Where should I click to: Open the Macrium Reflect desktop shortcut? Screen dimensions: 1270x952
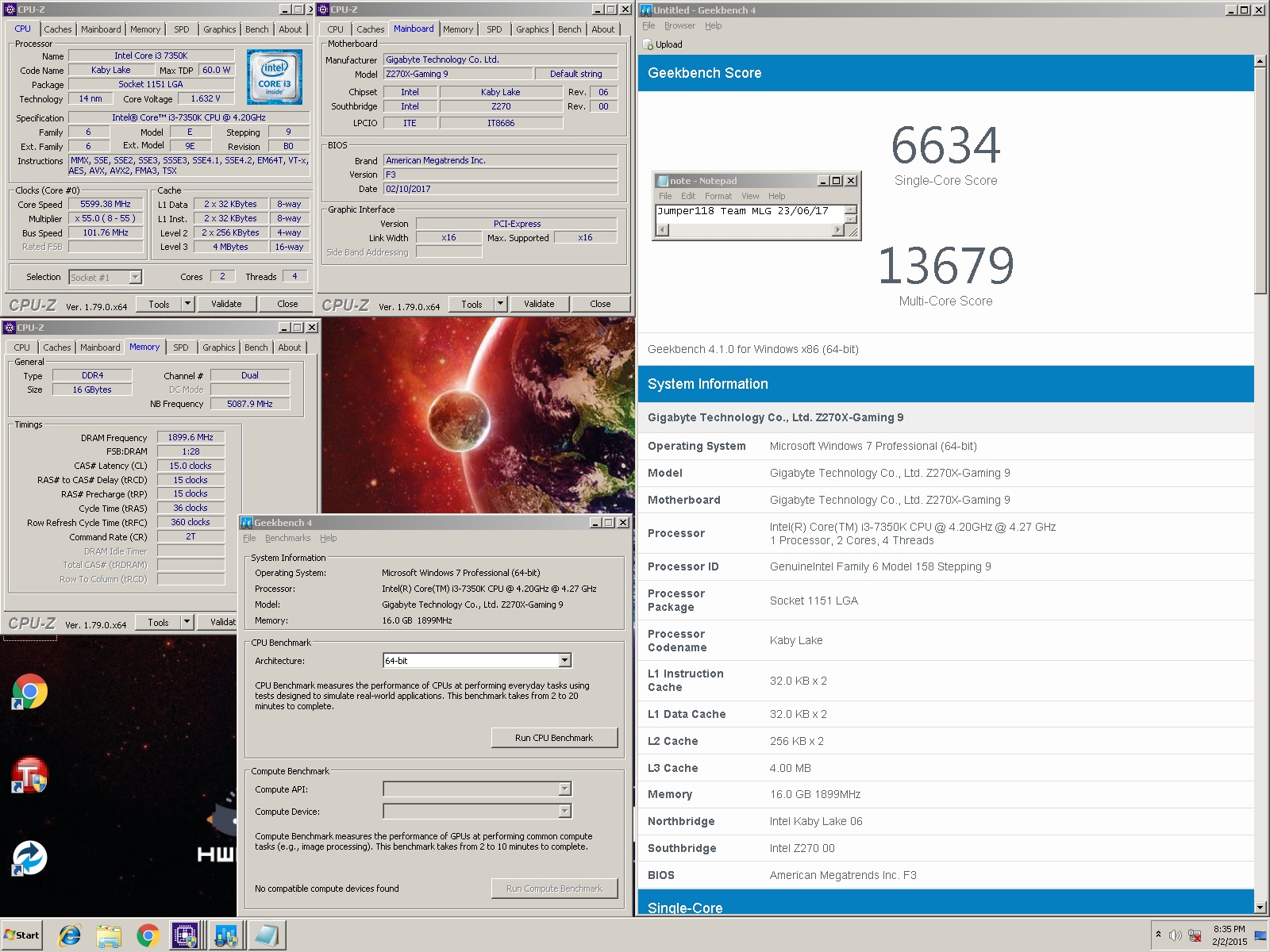29,858
